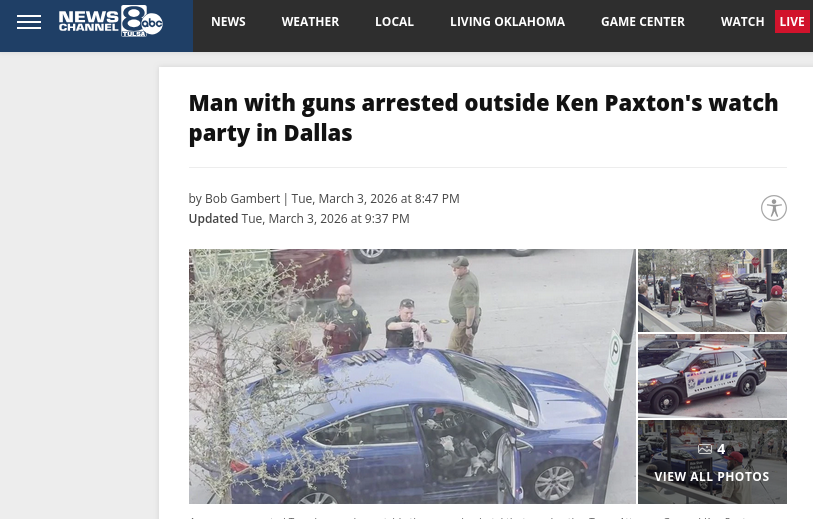The image size is (813, 519).
Task: Click the View All Photos link
Action: coord(711,476)
